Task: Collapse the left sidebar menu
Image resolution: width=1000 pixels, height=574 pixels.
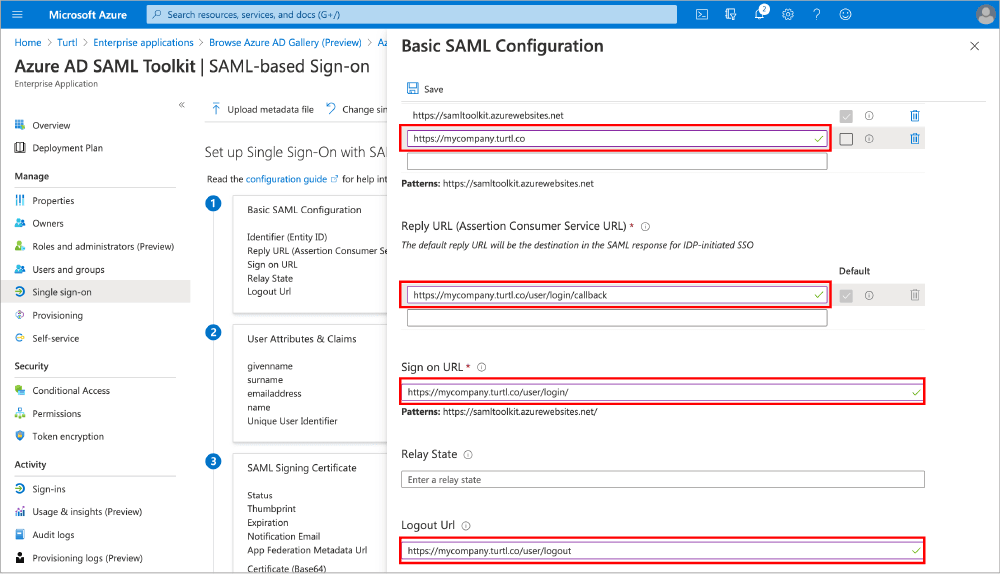Action: click(181, 105)
